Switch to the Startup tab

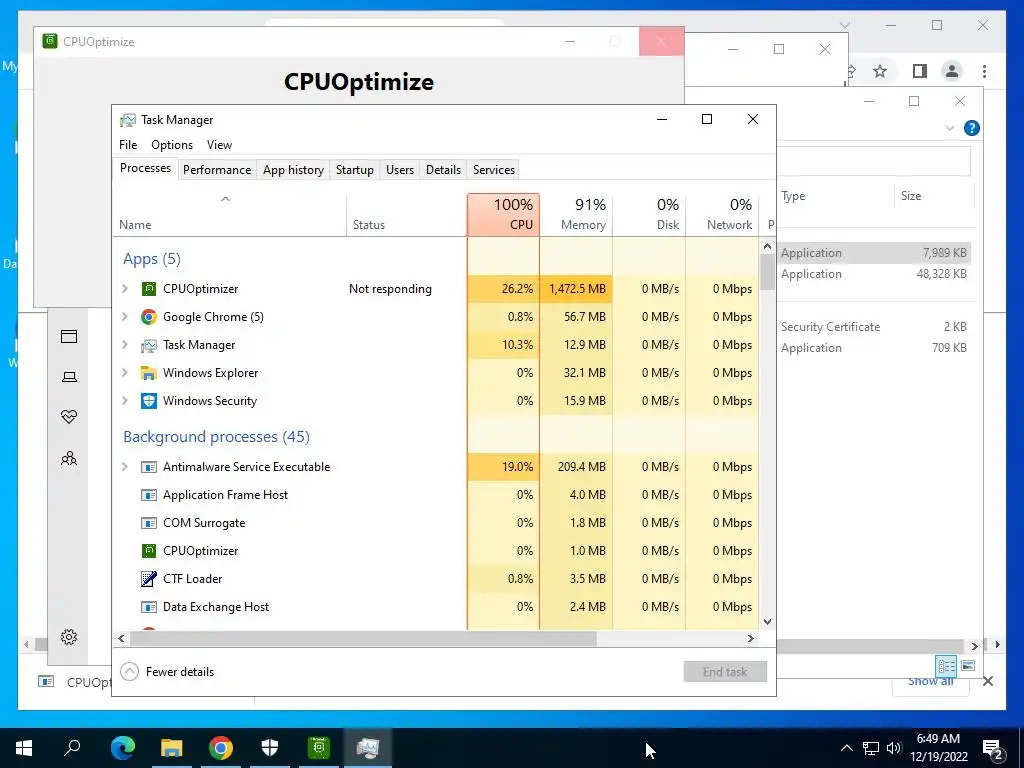click(x=355, y=170)
